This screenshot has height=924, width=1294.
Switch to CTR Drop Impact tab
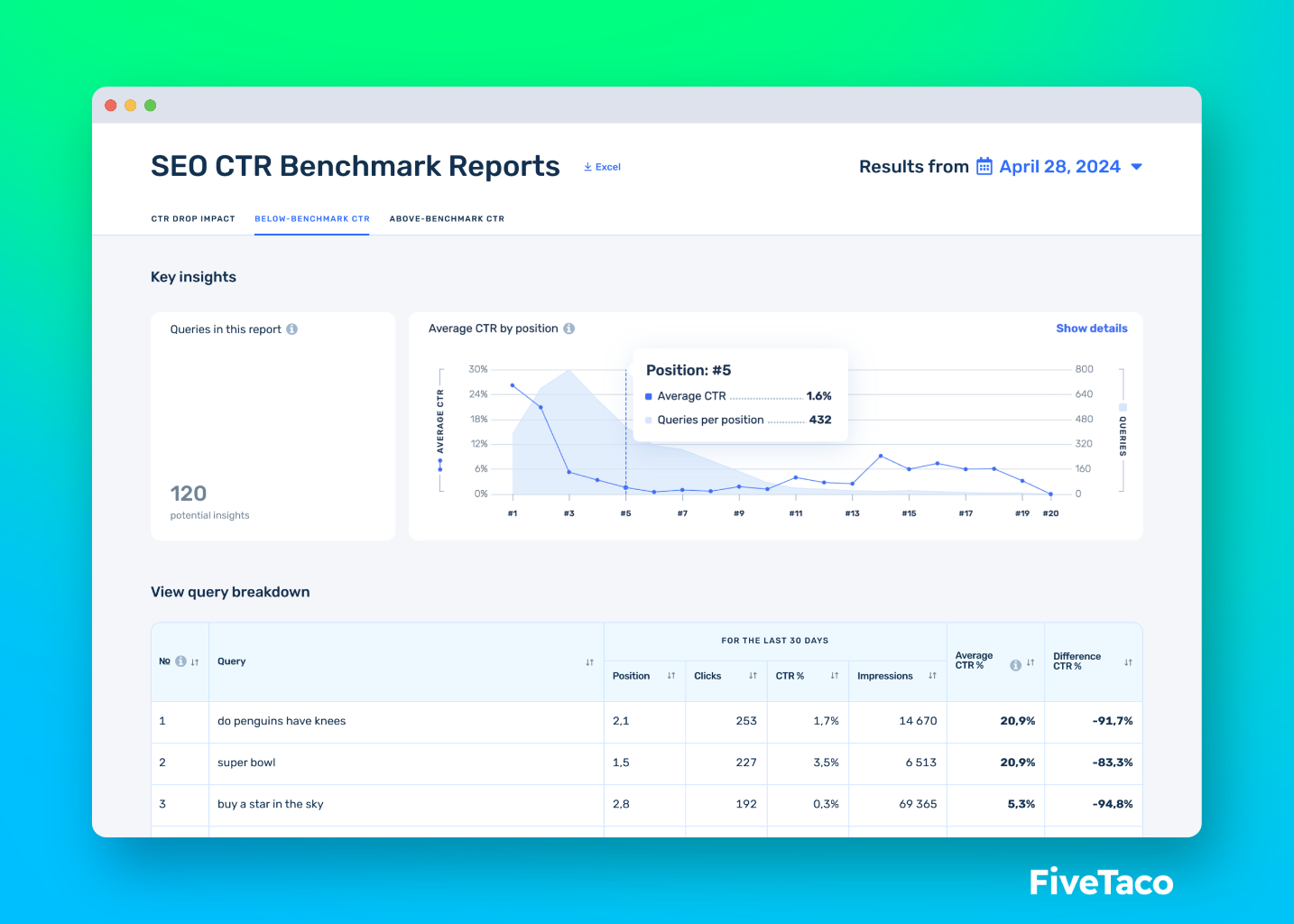point(193,219)
